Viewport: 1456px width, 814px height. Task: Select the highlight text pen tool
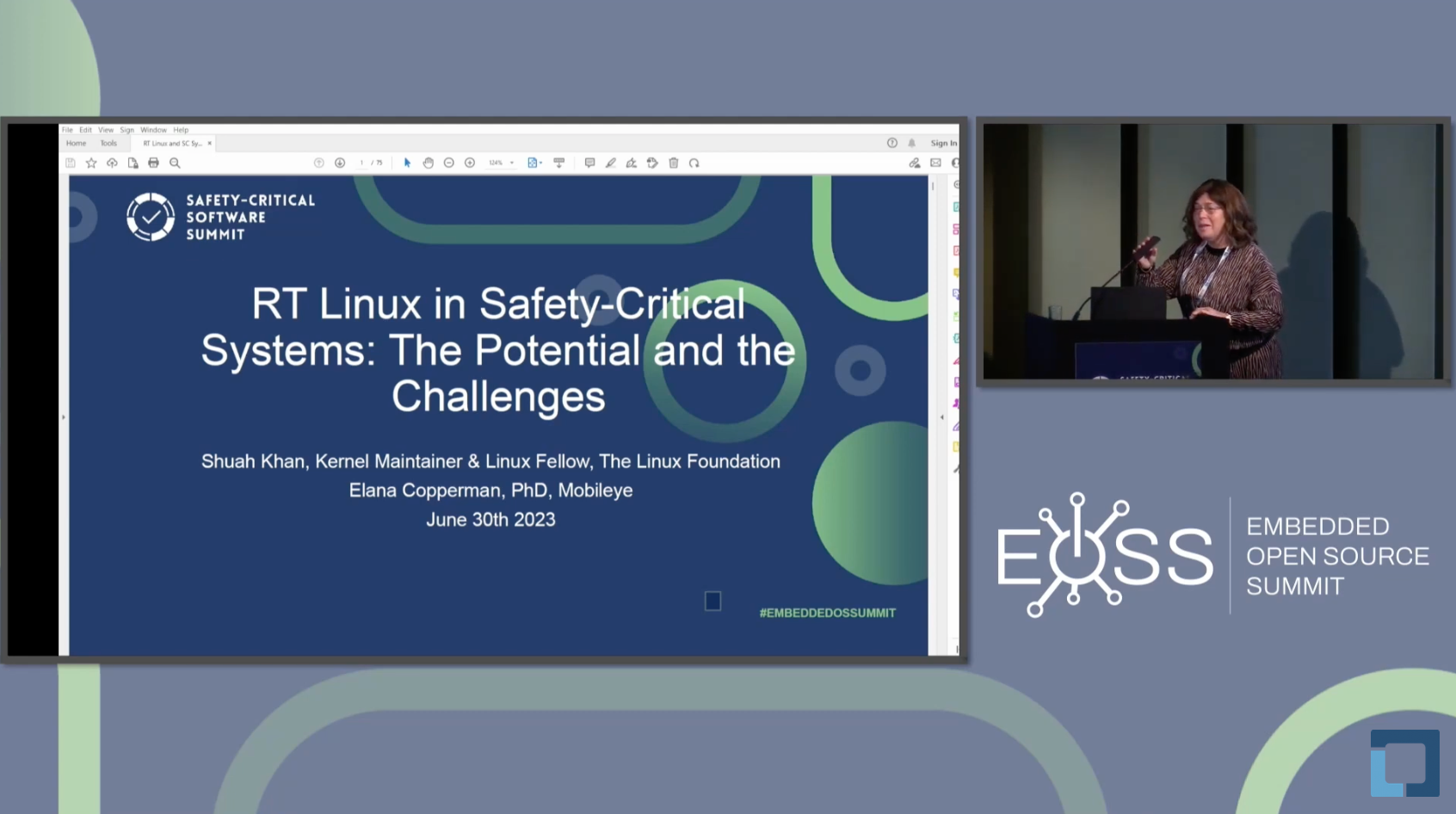pyautogui.click(x=610, y=163)
